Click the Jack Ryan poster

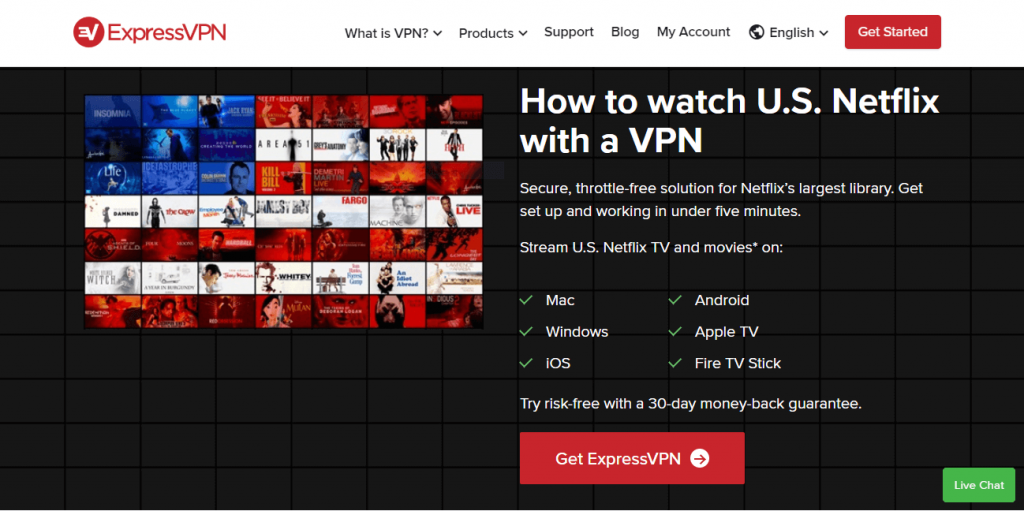(x=227, y=111)
